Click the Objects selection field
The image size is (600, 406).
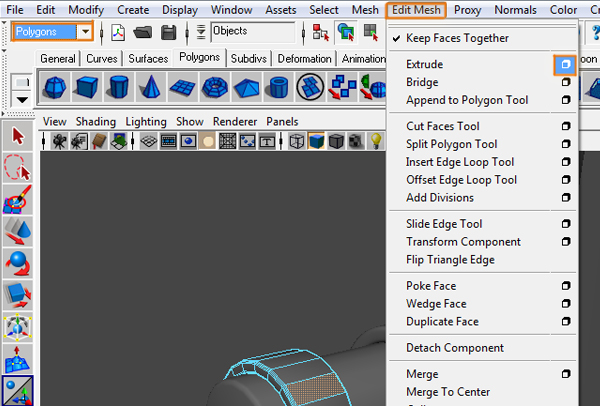[x=253, y=32]
